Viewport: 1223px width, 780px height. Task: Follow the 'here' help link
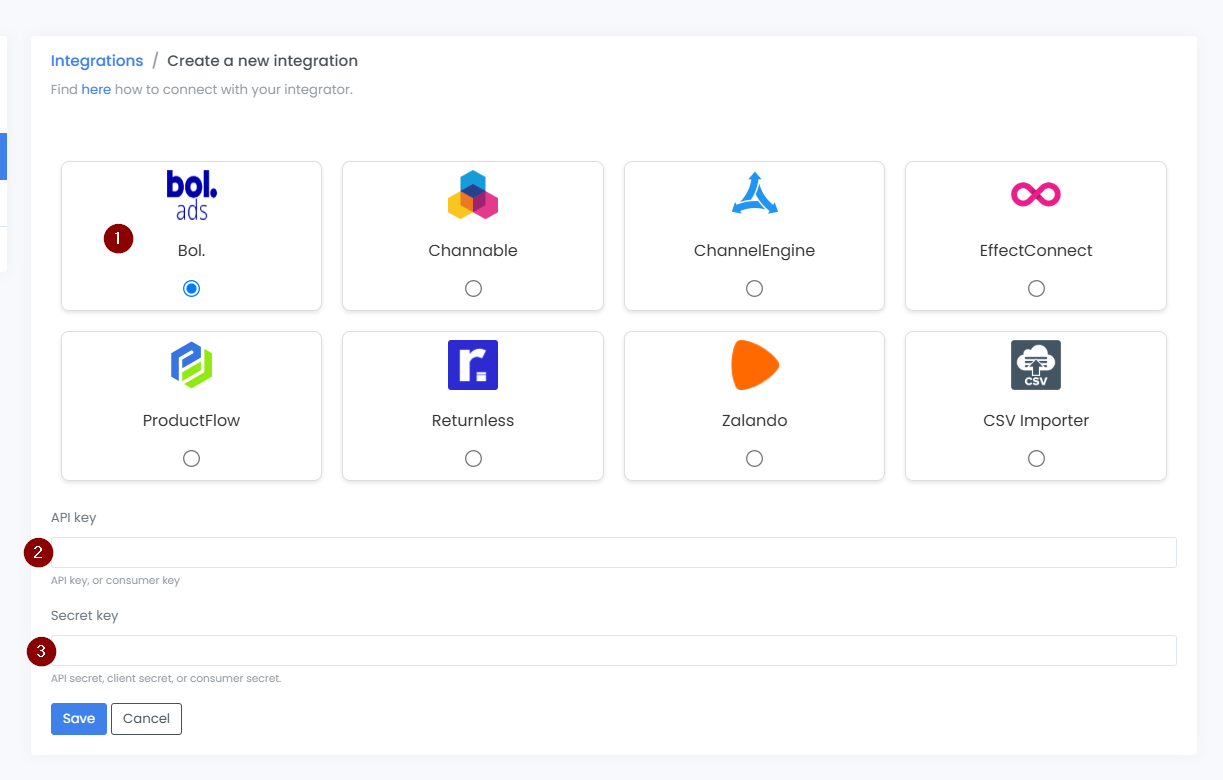coord(96,89)
